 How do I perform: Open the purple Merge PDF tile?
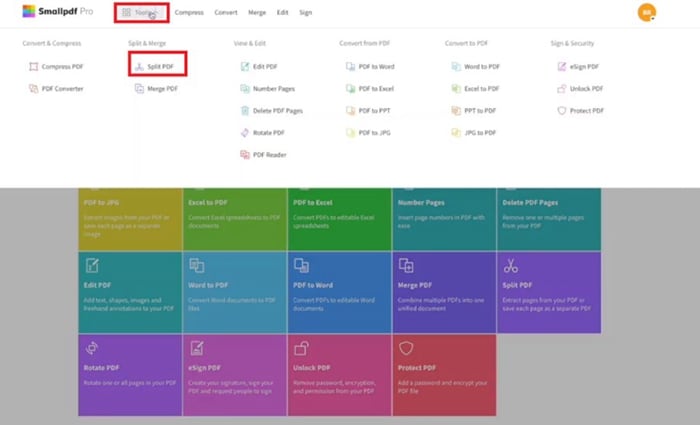click(444, 290)
